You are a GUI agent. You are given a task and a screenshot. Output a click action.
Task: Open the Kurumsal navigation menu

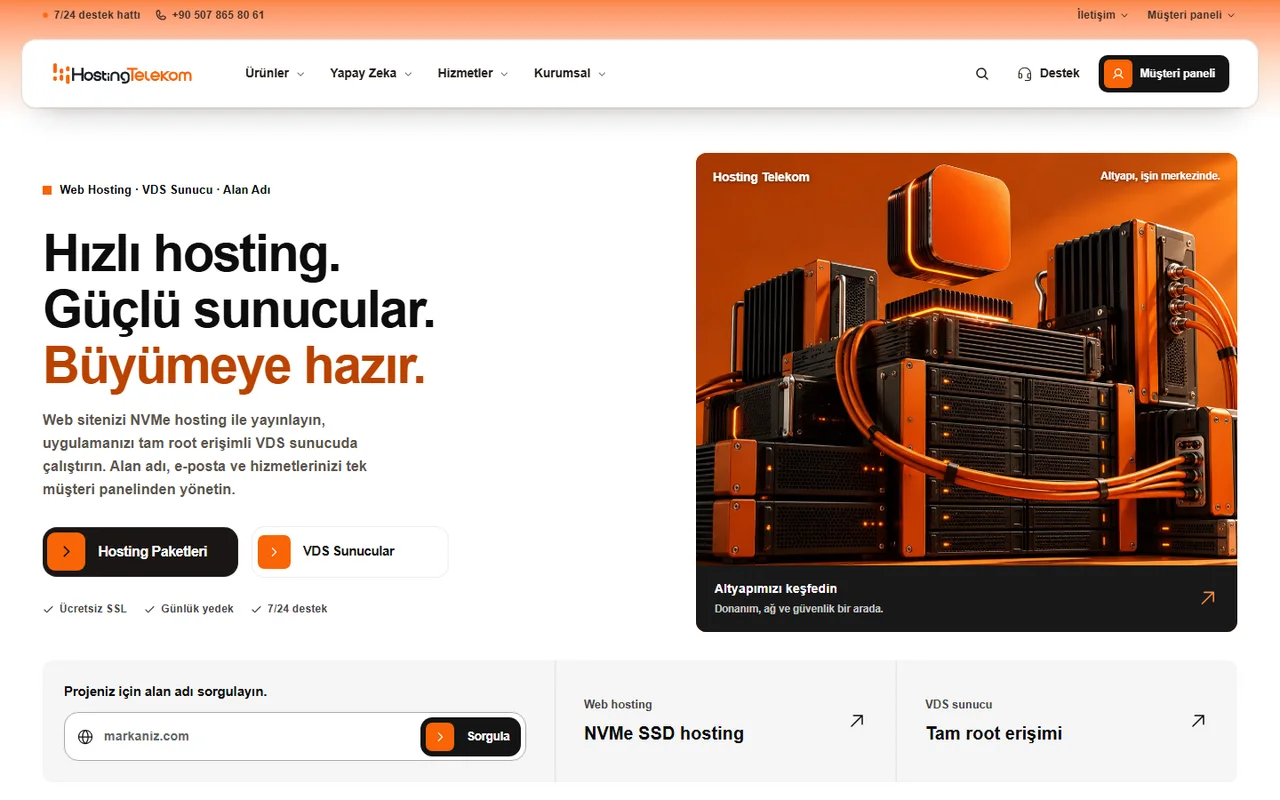point(570,73)
